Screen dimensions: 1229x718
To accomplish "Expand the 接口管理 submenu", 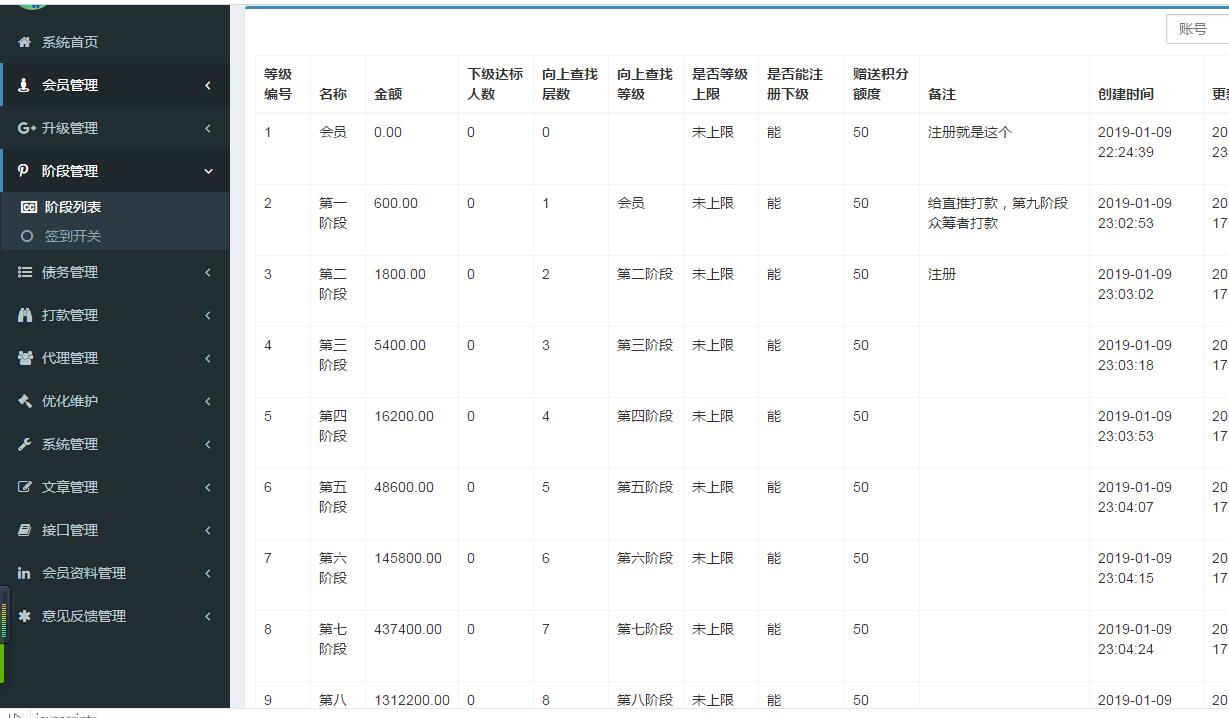I will pos(207,529).
